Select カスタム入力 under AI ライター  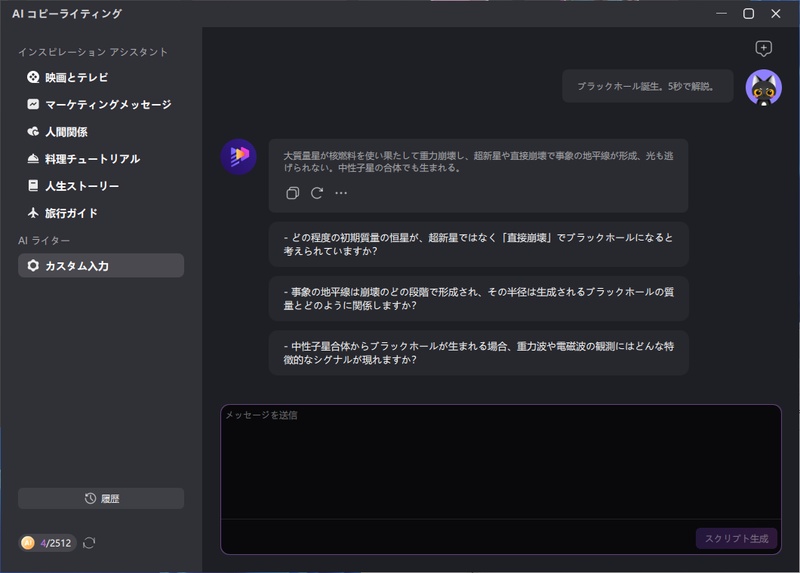tap(101, 265)
